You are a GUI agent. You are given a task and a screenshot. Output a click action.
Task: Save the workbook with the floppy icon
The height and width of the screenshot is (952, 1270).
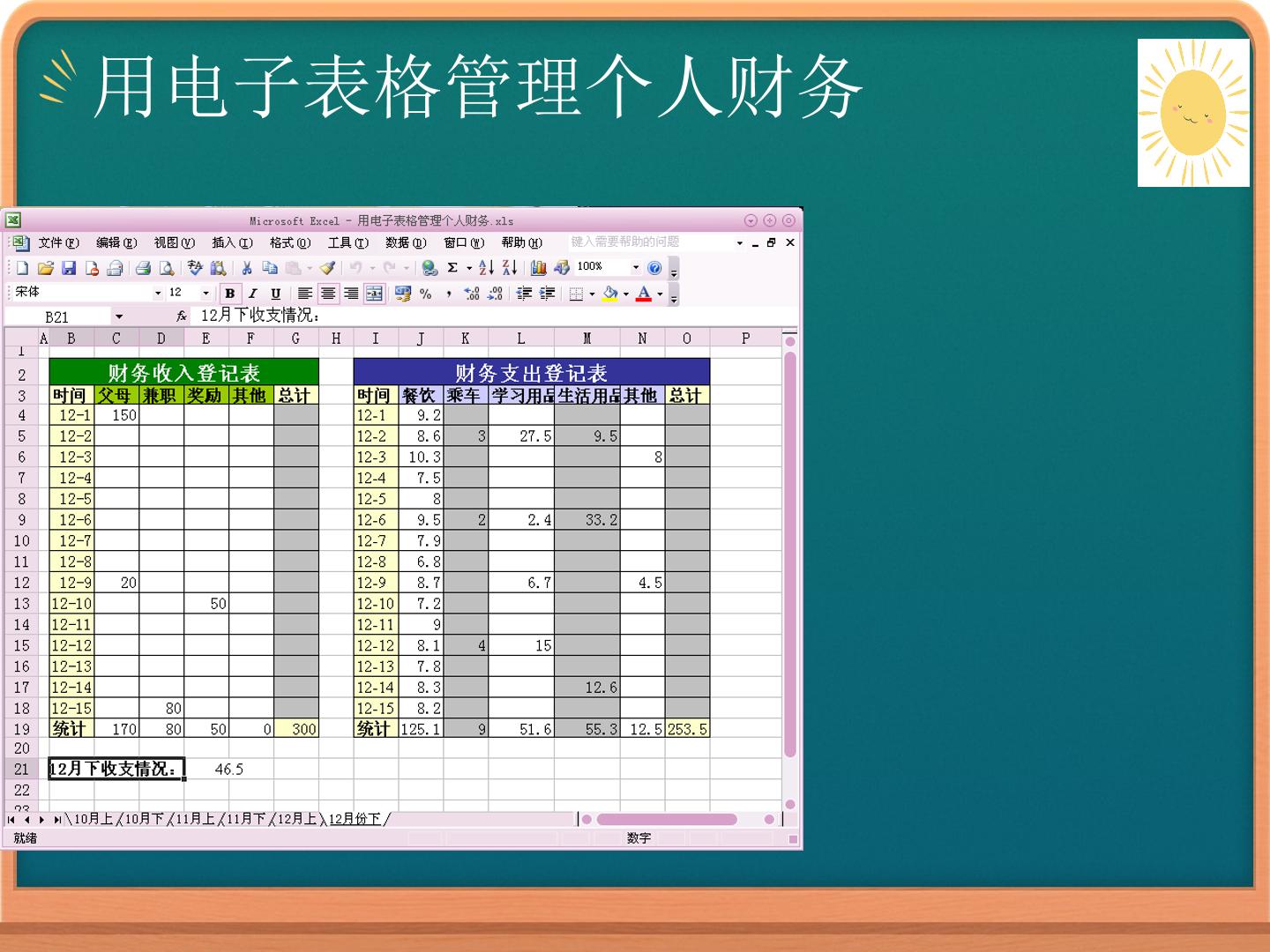69,268
